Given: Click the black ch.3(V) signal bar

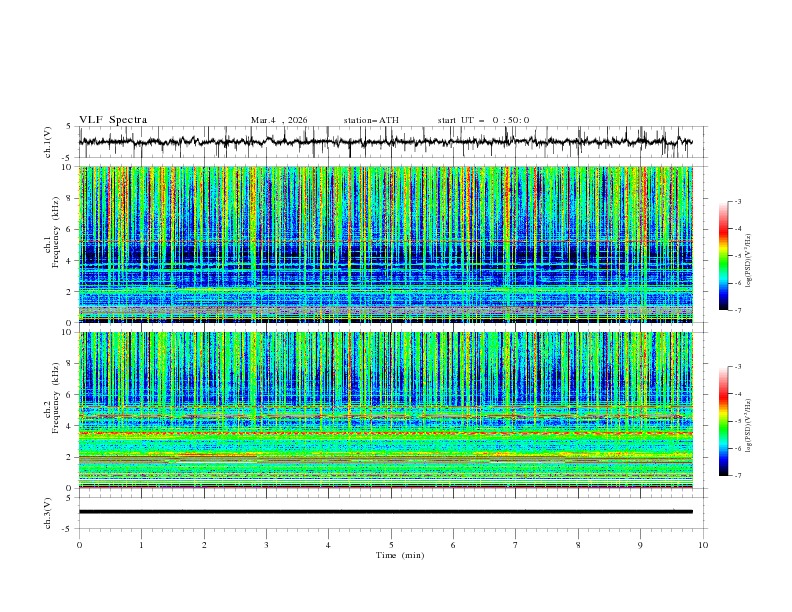Looking at the screenshot, I should point(385,512).
